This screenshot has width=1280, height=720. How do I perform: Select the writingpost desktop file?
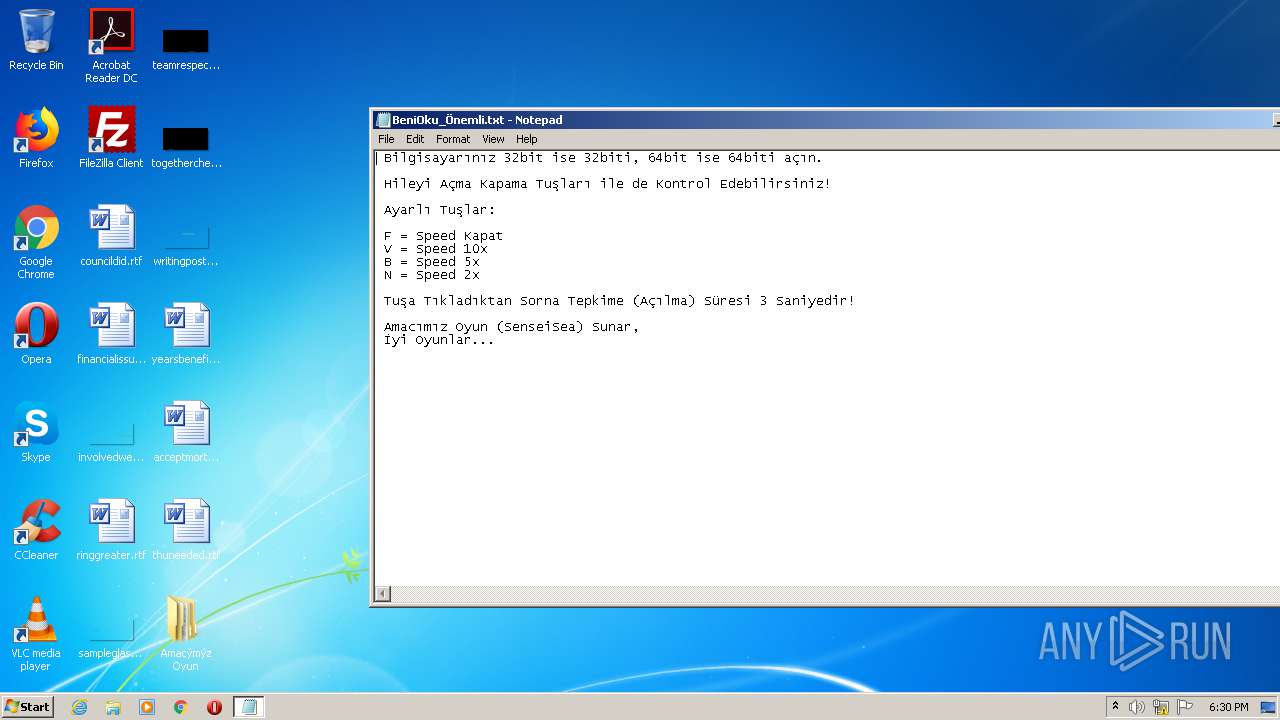click(x=186, y=242)
